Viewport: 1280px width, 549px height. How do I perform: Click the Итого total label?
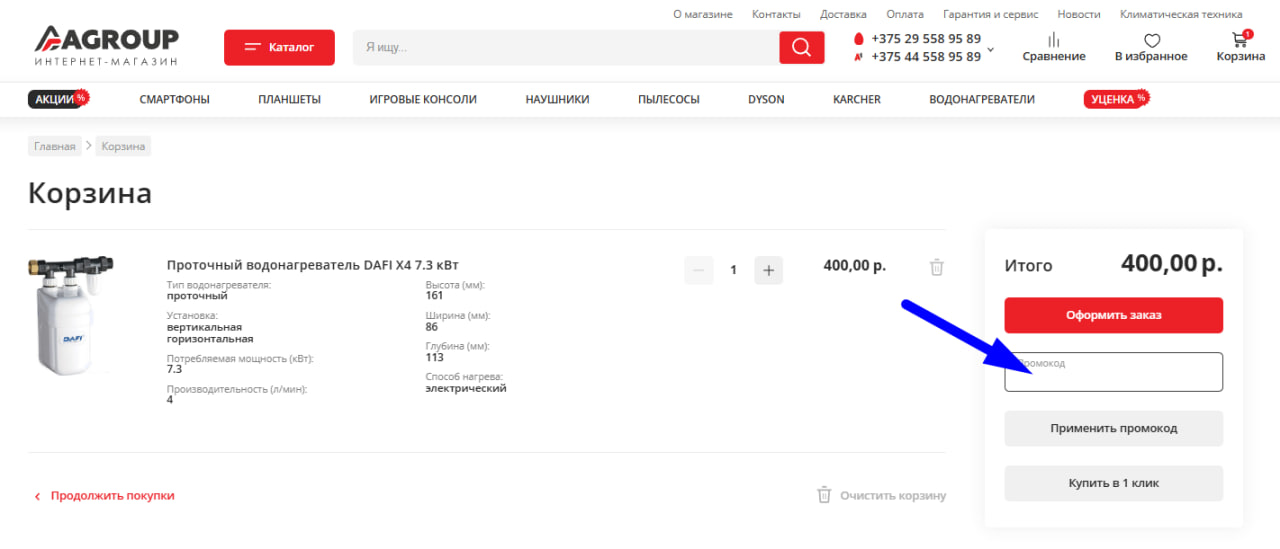click(1028, 266)
